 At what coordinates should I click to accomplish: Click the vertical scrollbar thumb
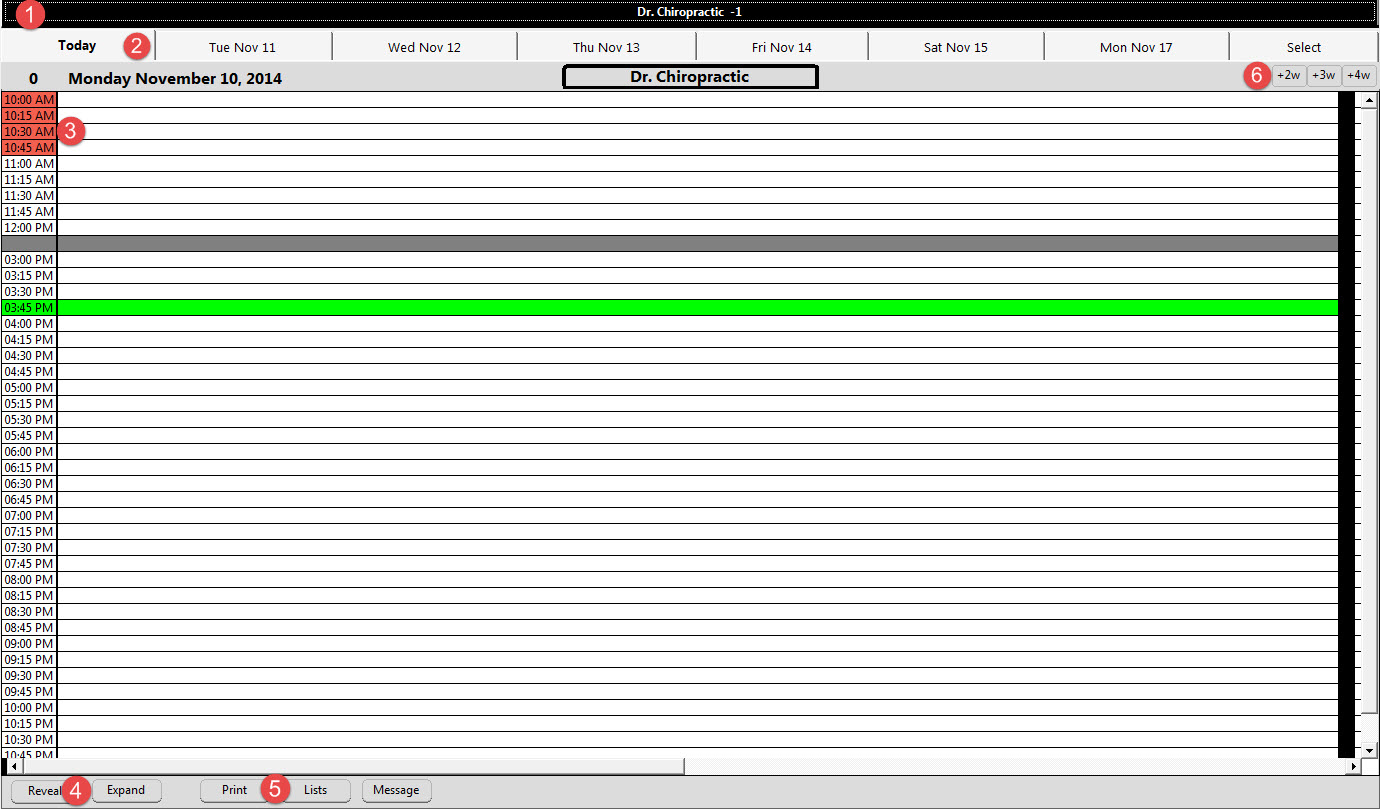pyautogui.click(x=1370, y=411)
